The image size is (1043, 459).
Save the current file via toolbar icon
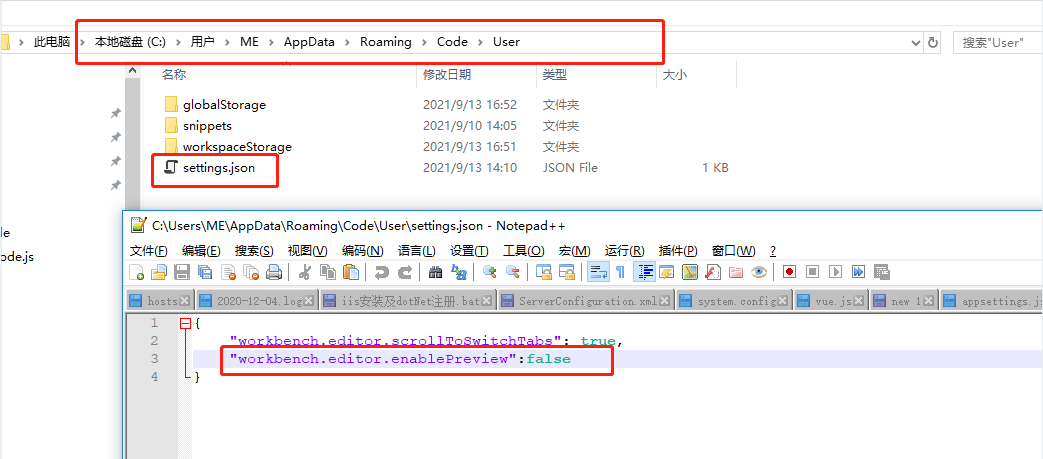pos(182,271)
